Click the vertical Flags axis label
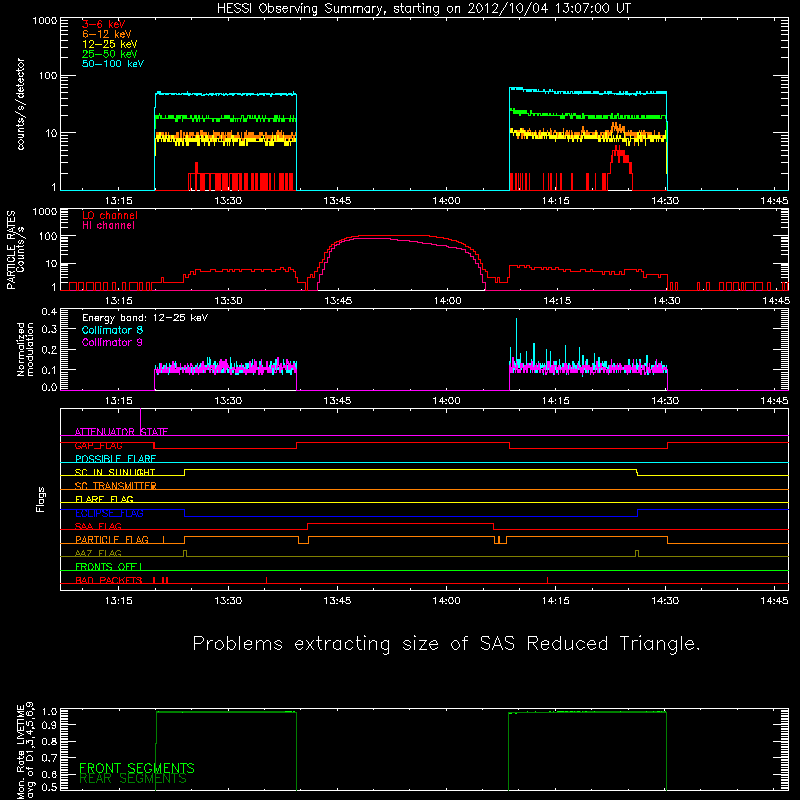This screenshot has width=800, height=800. pos(40,499)
